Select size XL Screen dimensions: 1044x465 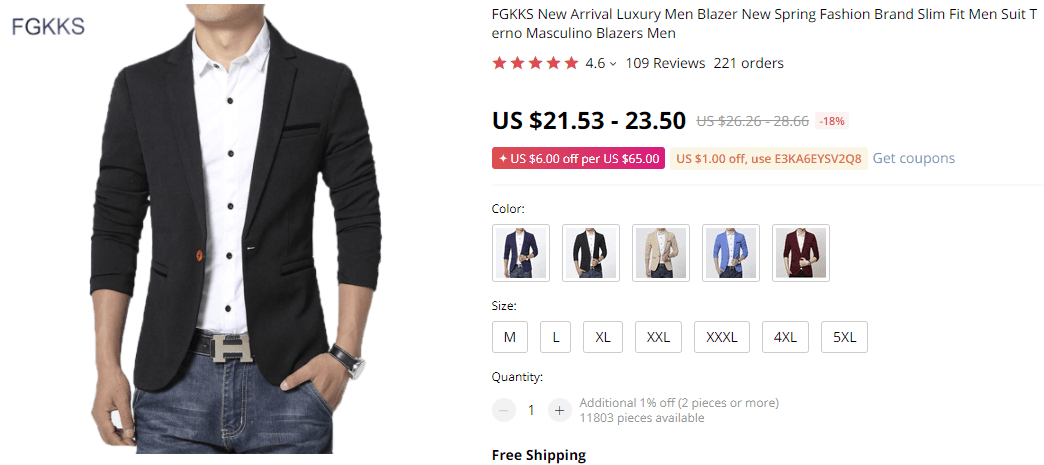click(603, 337)
